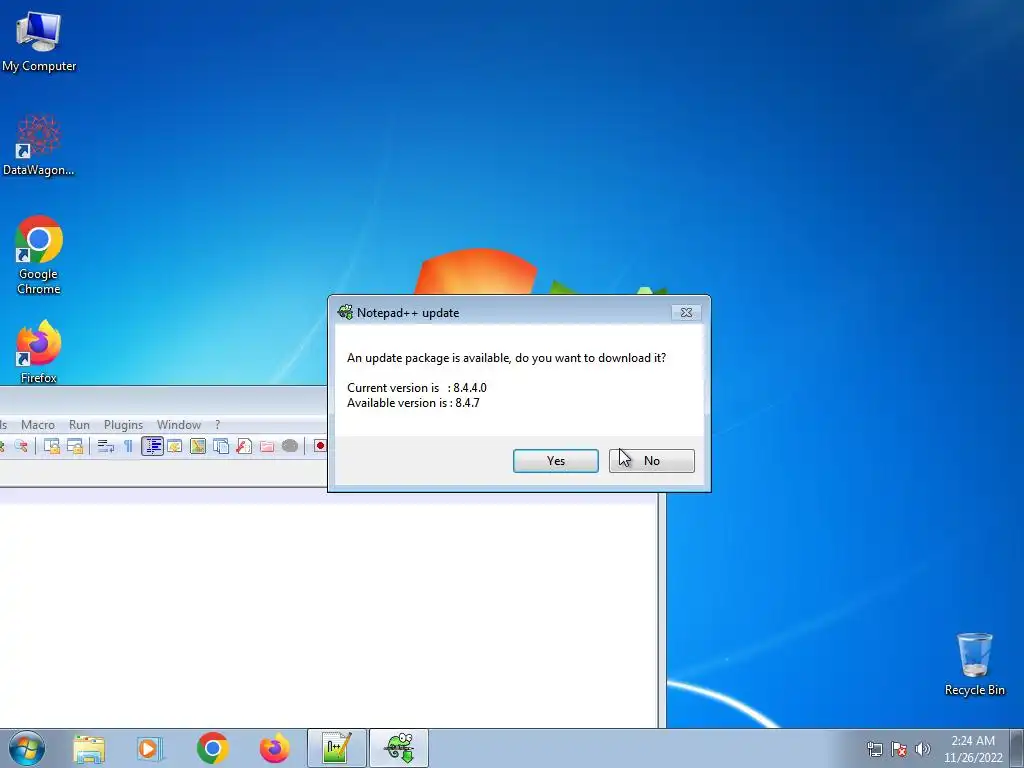
Task: Click the Zoom Out magnifier toolbar icon
Action: pyautogui.click(x=22, y=446)
